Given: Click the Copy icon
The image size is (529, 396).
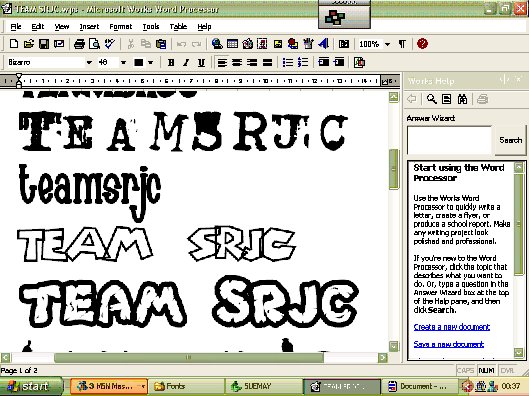Looking at the screenshot, I should click(x=146, y=44).
